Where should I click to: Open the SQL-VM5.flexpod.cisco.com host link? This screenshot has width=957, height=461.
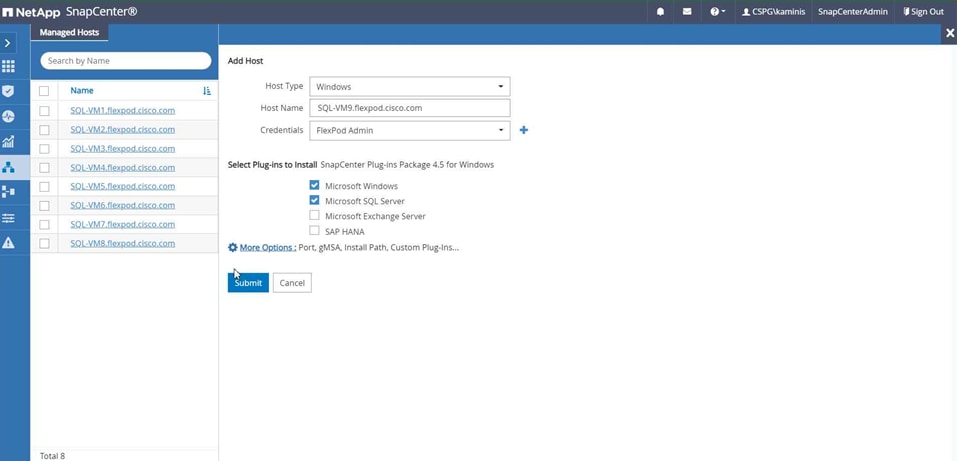(123, 186)
